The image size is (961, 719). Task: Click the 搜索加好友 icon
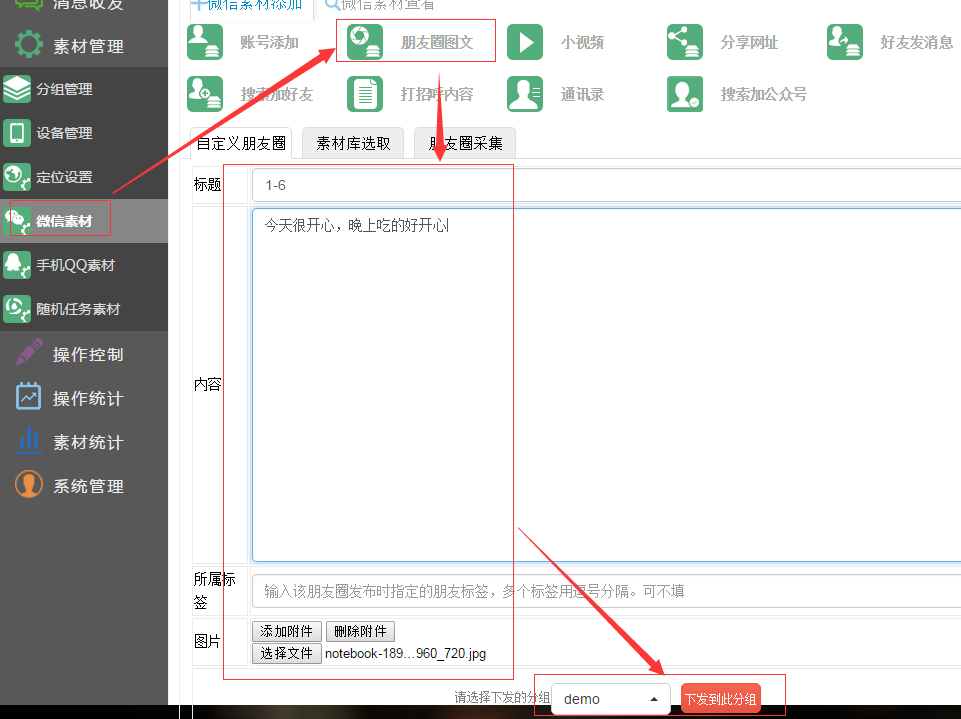coord(205,94)
